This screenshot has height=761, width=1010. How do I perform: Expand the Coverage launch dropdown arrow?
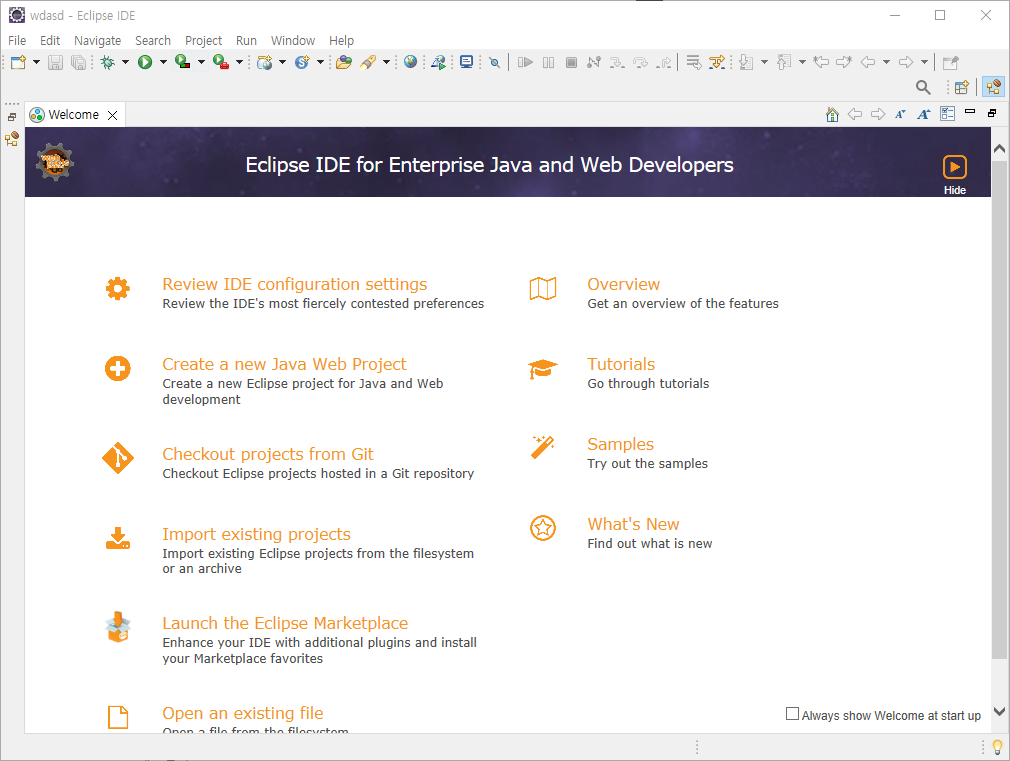pyautogui.click(x=201, y=62)
